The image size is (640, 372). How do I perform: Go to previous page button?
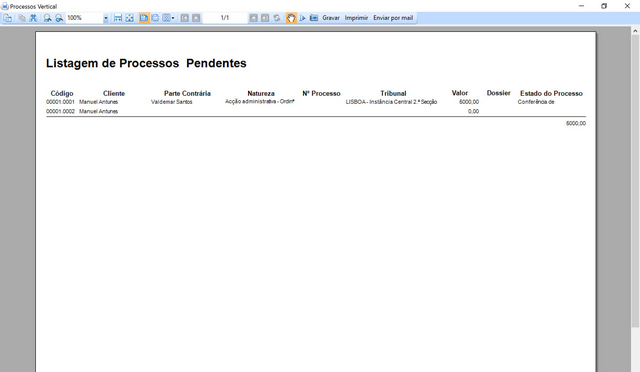click(x=196, y=18)
